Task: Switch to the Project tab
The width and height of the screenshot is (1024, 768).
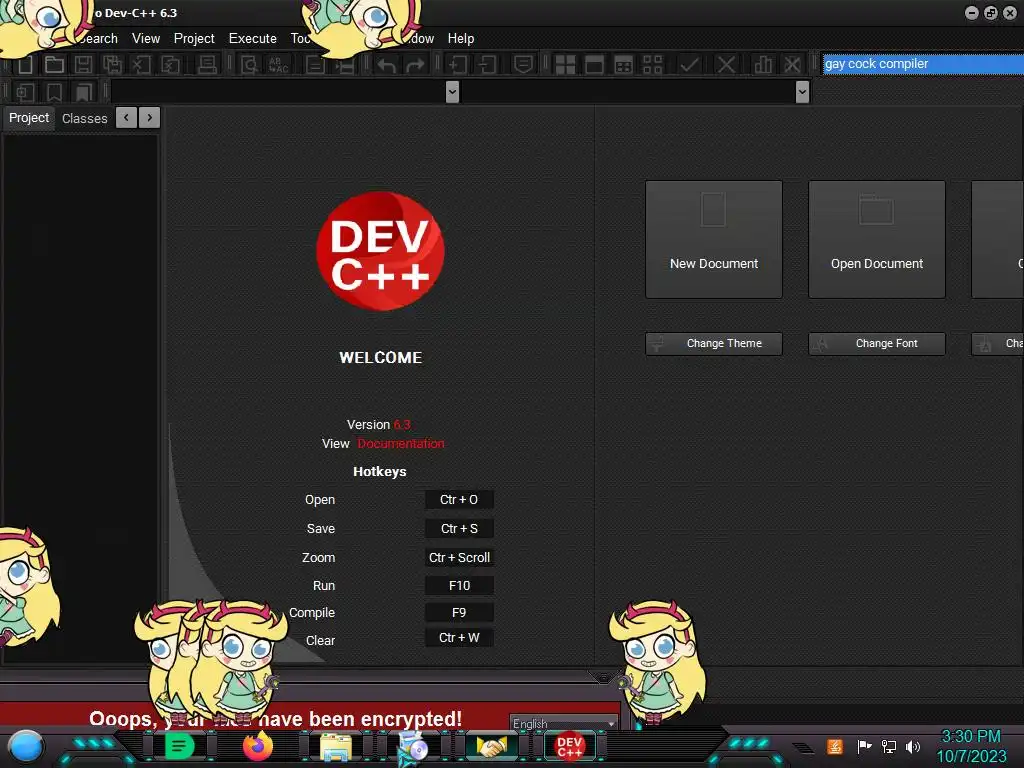Action: point(29,118)
